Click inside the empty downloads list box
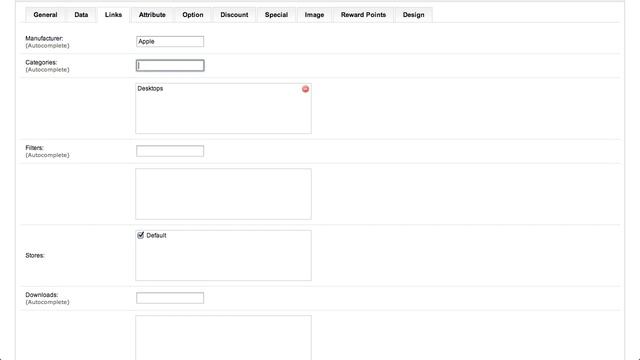This screenshot has height=360, width=640. pyautogui.click(x=223, y=338)
